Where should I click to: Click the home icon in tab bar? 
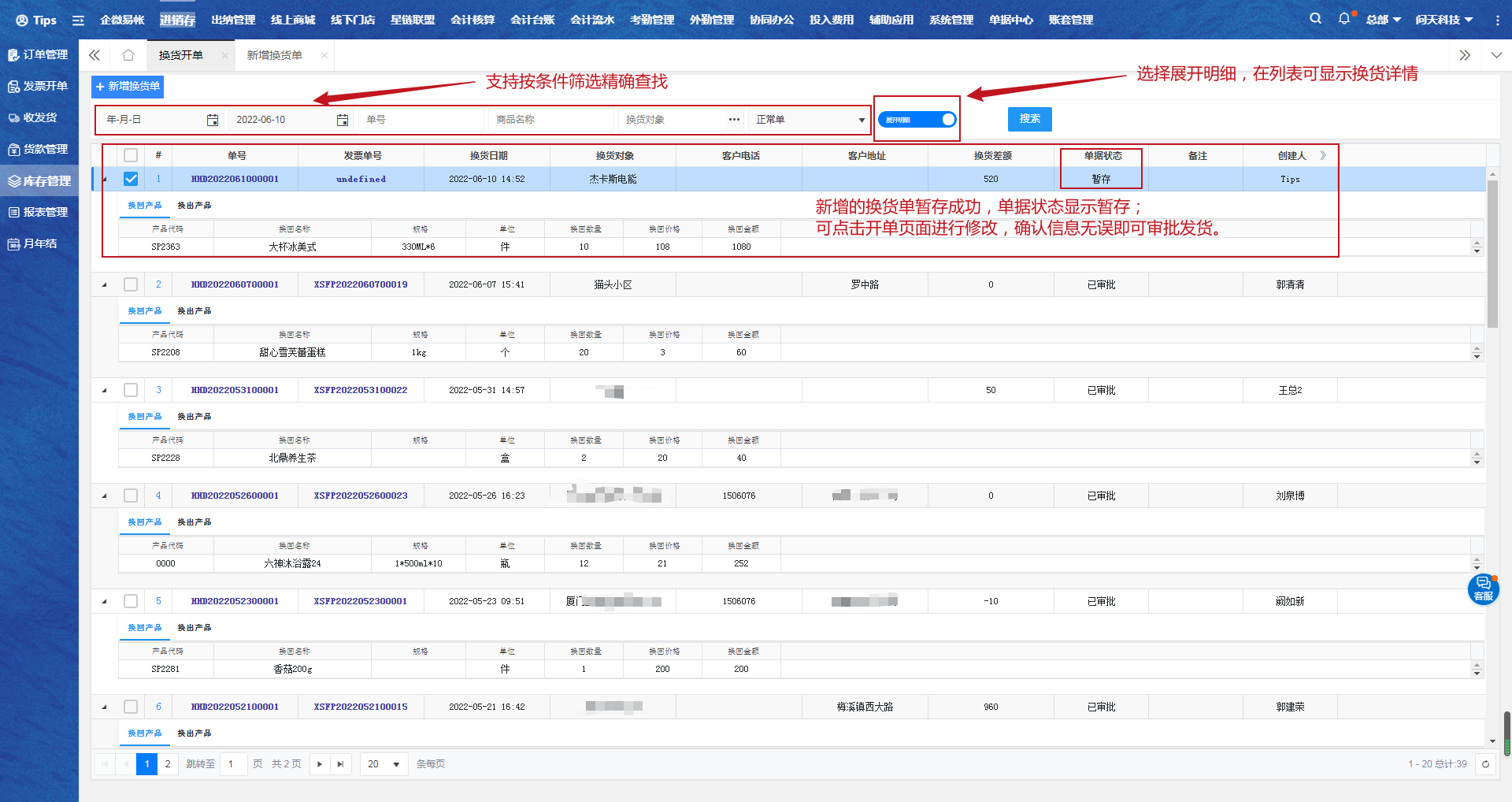tap(128, 55)
